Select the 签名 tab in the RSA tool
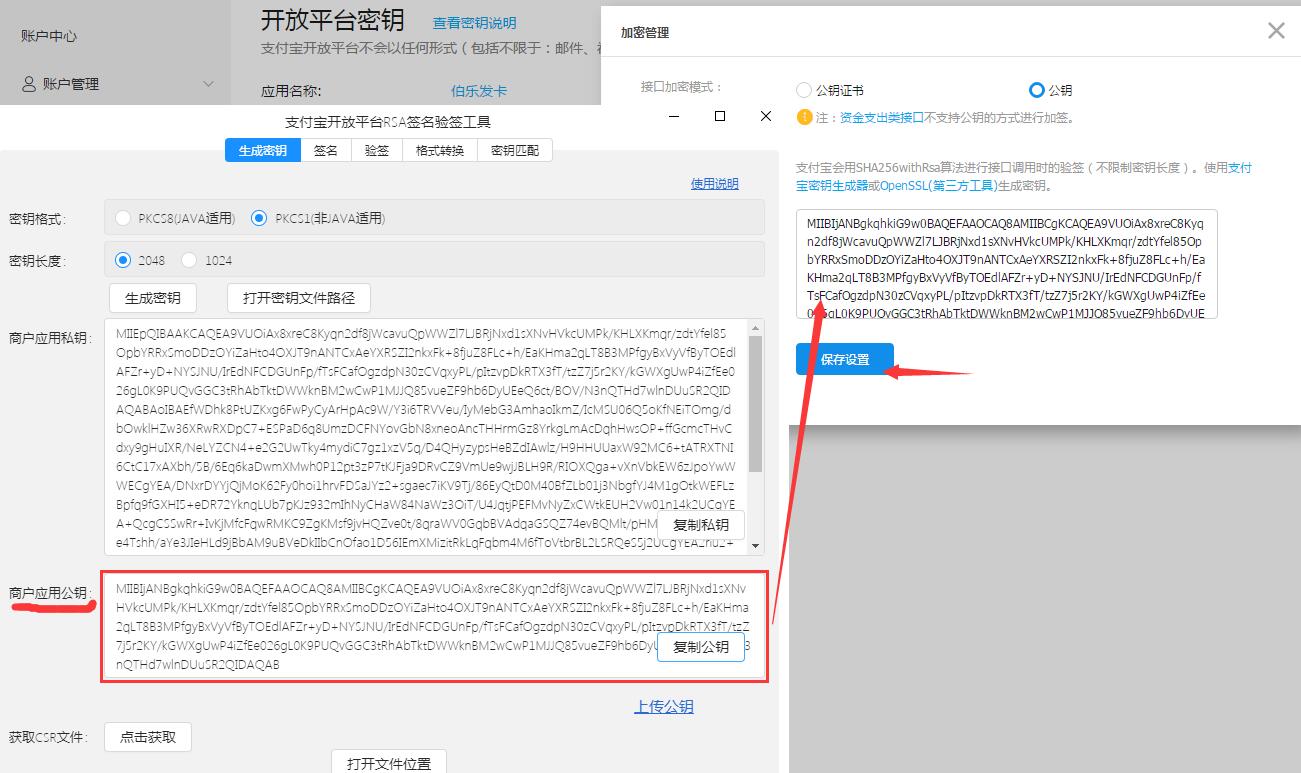The width and height of the screenshot is (1301, 773). pos(326,149)
